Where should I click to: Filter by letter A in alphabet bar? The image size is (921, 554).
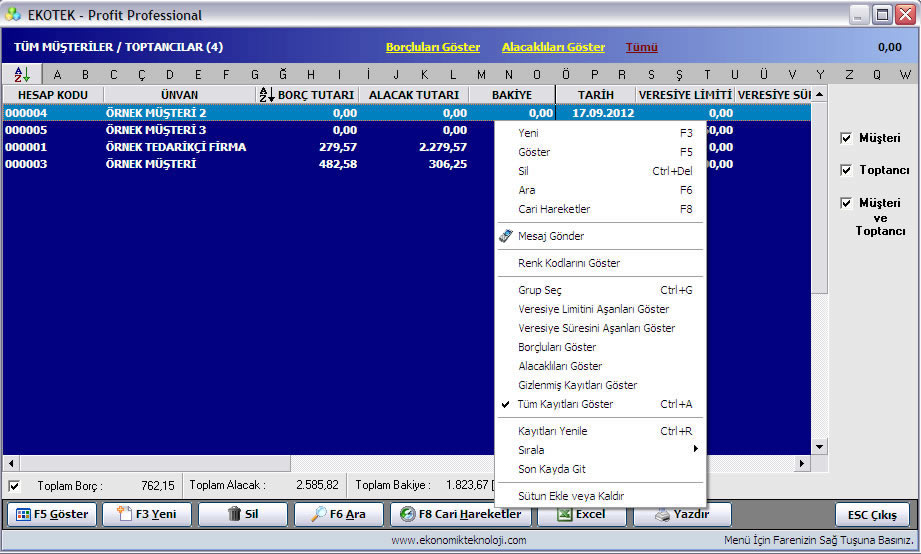[x=57, y=74]
